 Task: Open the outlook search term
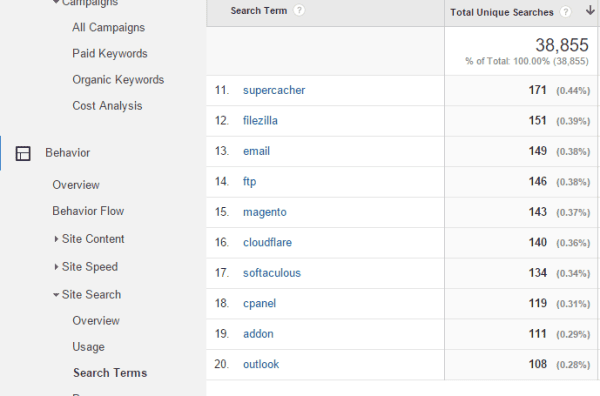pyautogui.click(x=261, y=364)
